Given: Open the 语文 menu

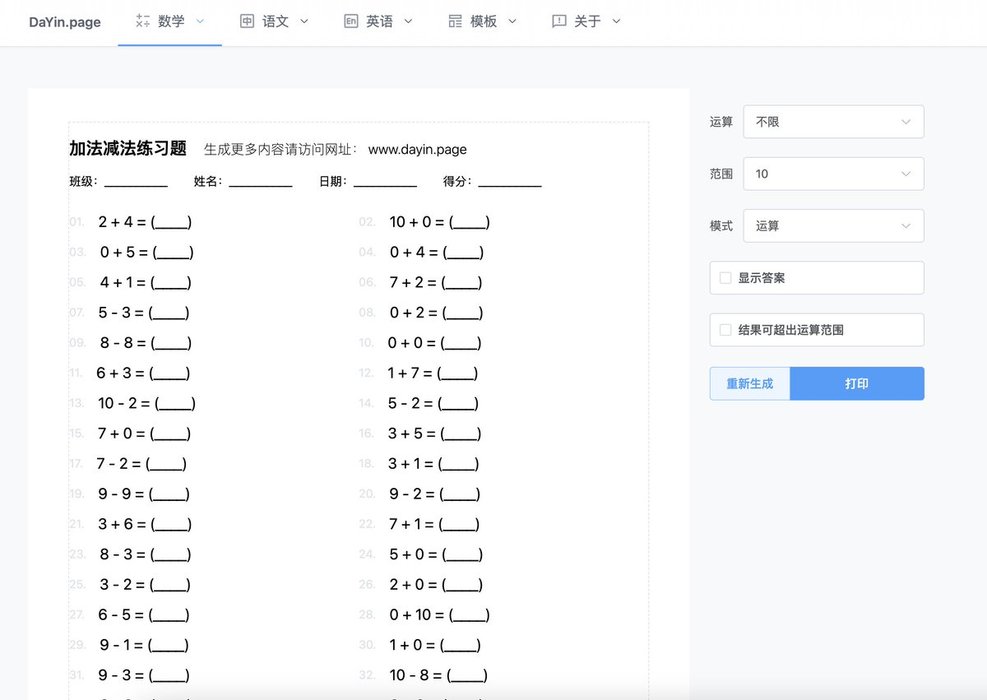Looking at the screenshot, I should pyautogui.click(x=275, y=21).
